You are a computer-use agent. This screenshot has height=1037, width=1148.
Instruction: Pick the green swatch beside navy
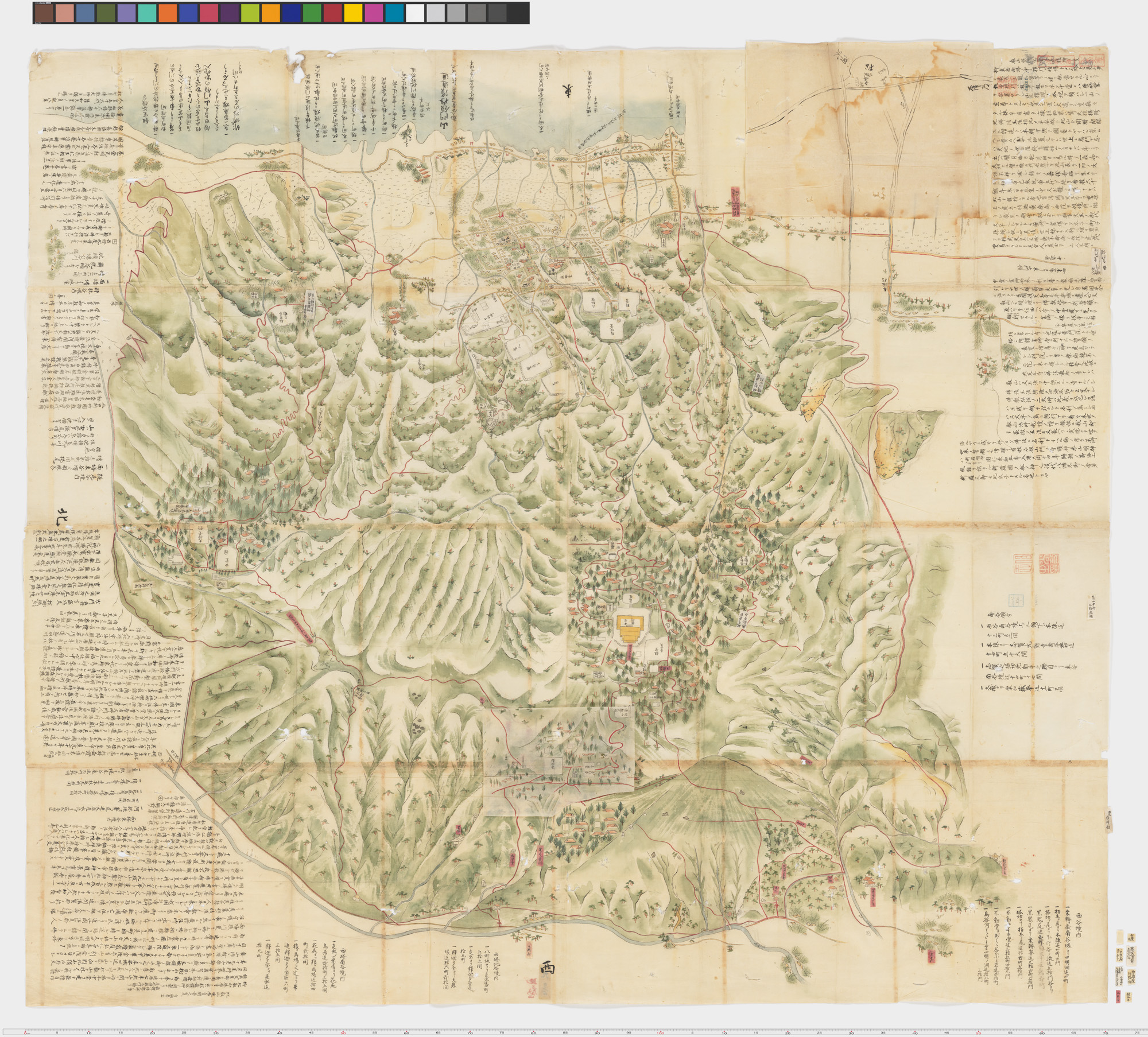(x=312, y=13)
